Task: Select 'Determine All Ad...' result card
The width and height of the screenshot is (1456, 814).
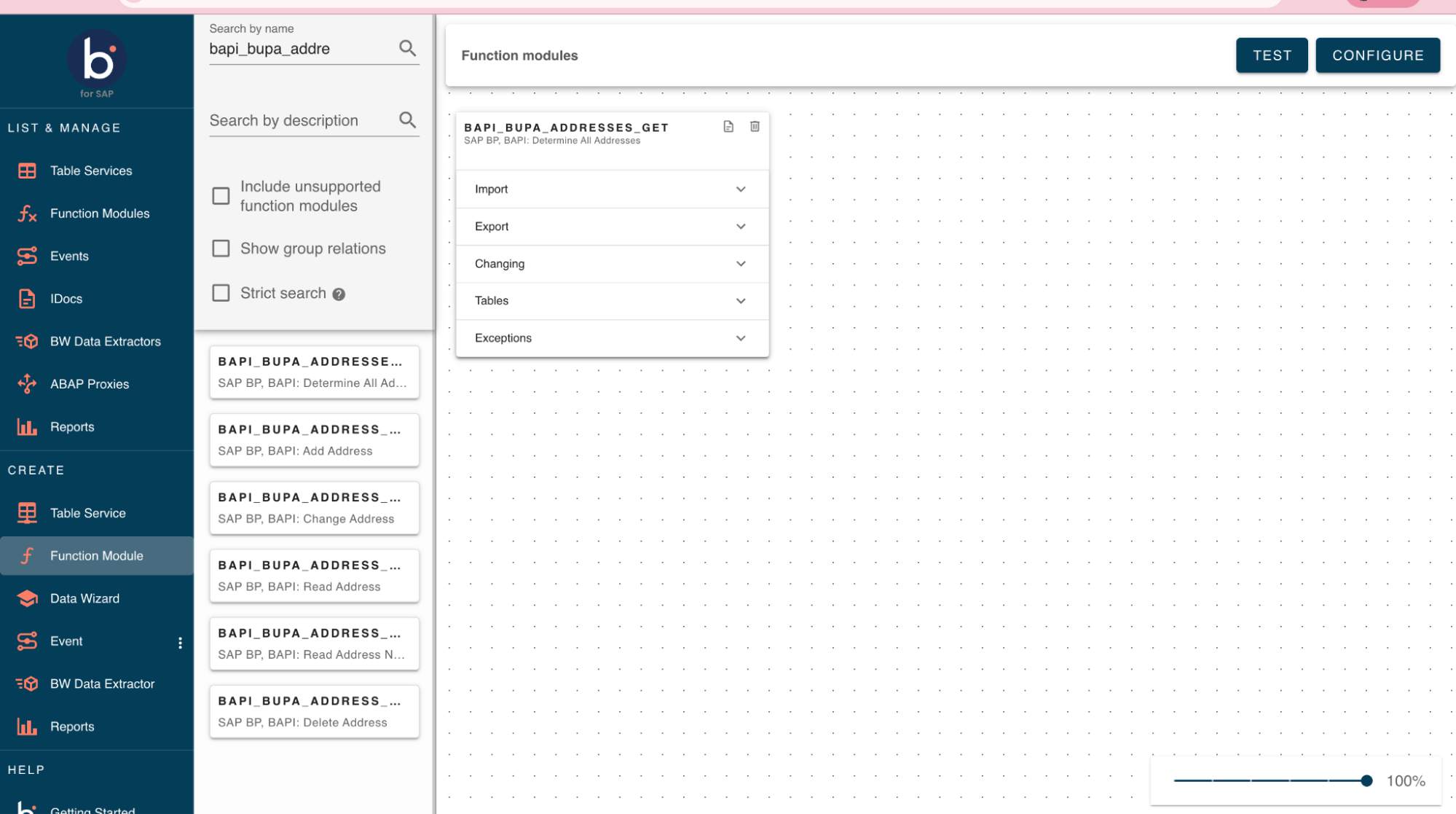Action: [x=314, y=372]
